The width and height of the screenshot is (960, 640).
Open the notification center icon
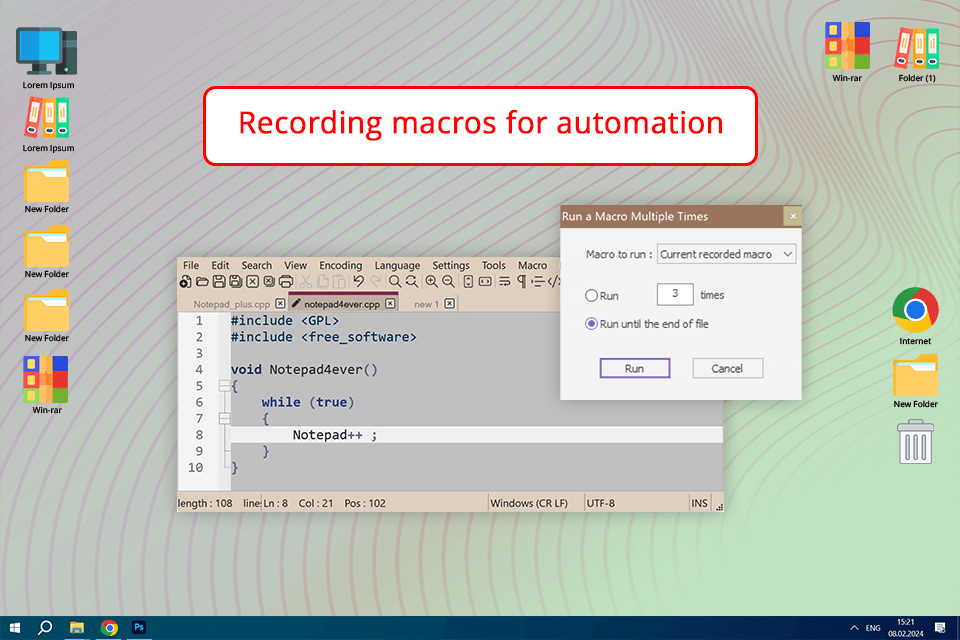[940, 628]
